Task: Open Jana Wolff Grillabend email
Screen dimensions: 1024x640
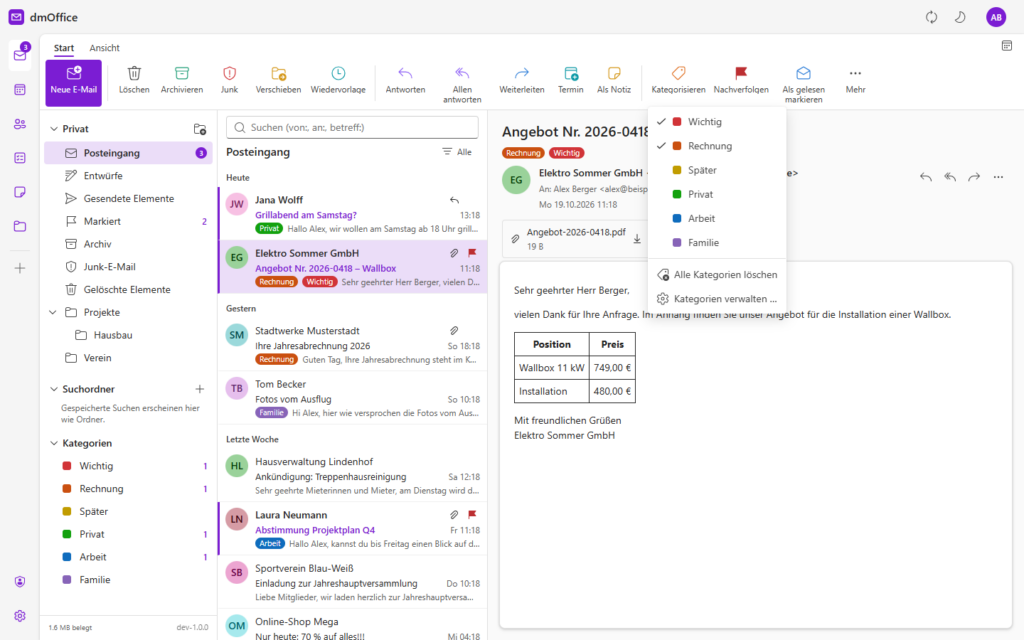Action: 353,214
